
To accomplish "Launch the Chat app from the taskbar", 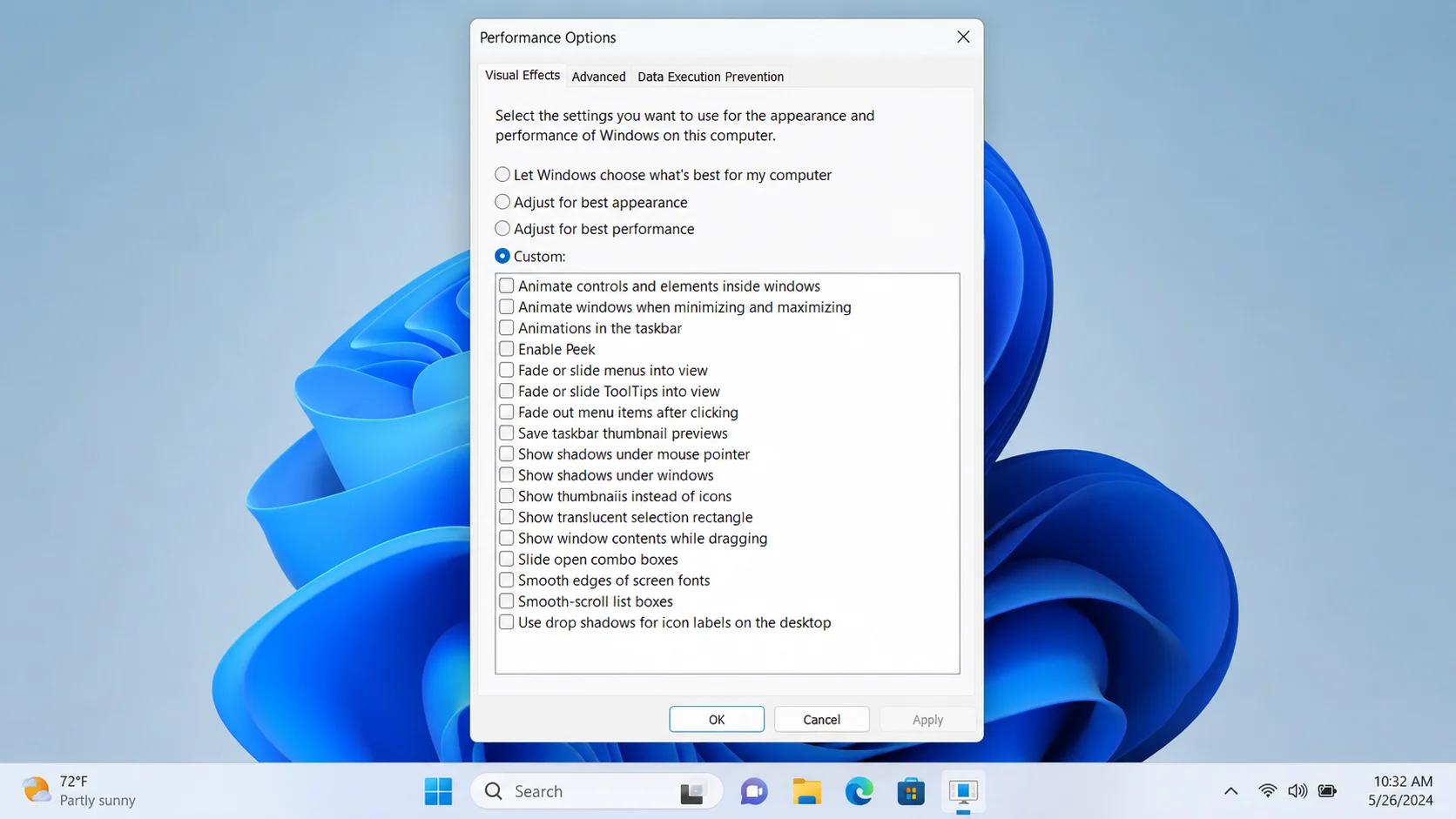I will [x=754, y=791].
